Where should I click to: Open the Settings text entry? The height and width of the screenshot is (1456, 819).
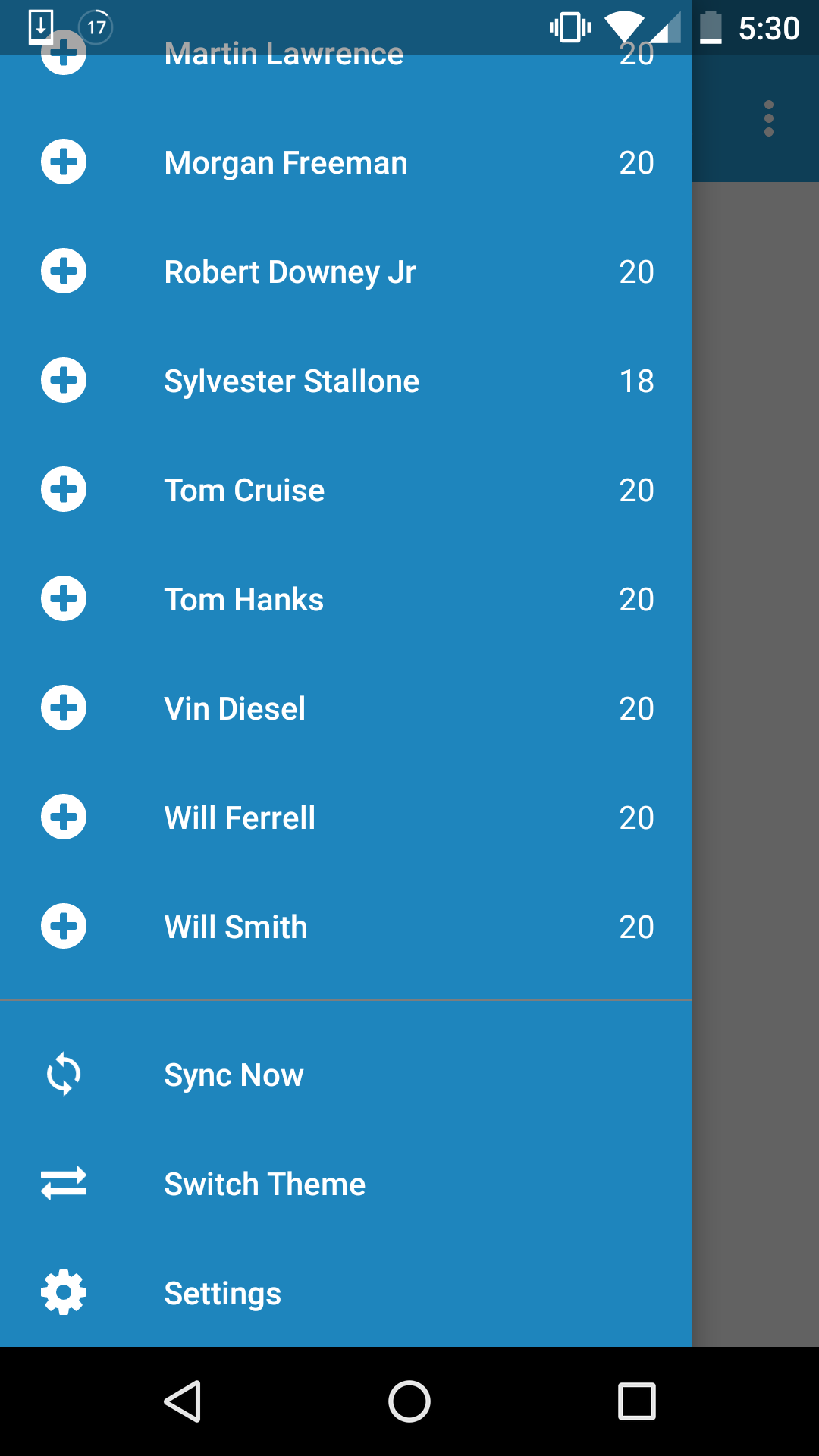point(222,1294)
